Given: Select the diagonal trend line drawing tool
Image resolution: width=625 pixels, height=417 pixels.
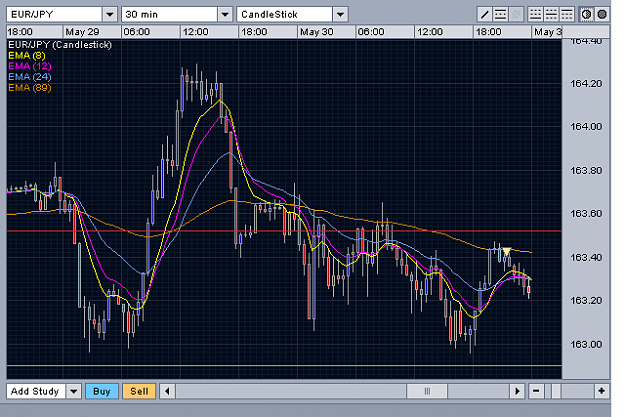Looking at the screenshot, I should [x=484, y=15].
